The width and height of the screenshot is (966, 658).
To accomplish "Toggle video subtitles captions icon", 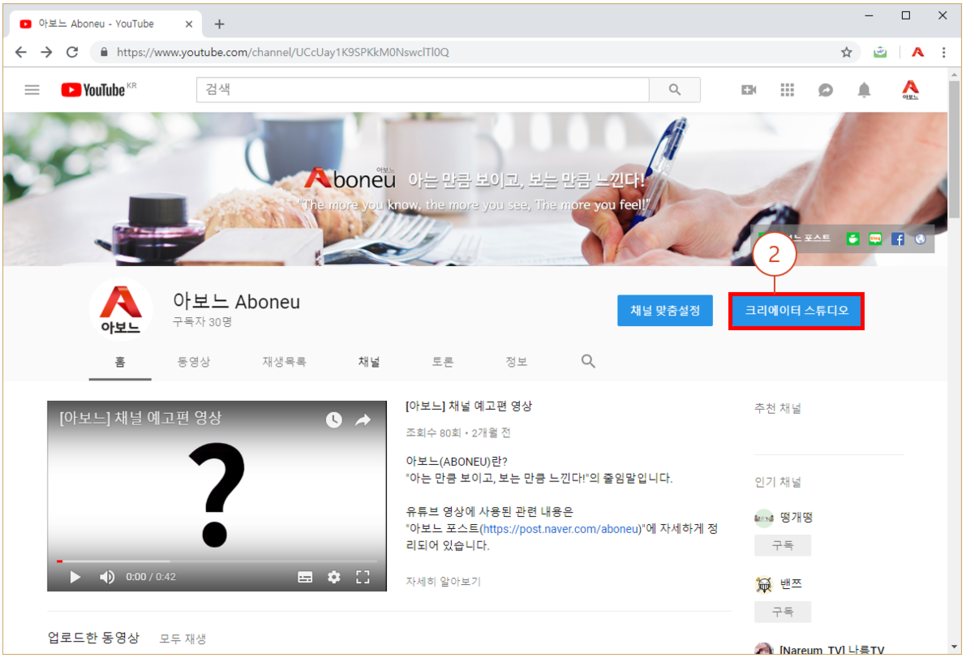I will click(x=305, y=577).
